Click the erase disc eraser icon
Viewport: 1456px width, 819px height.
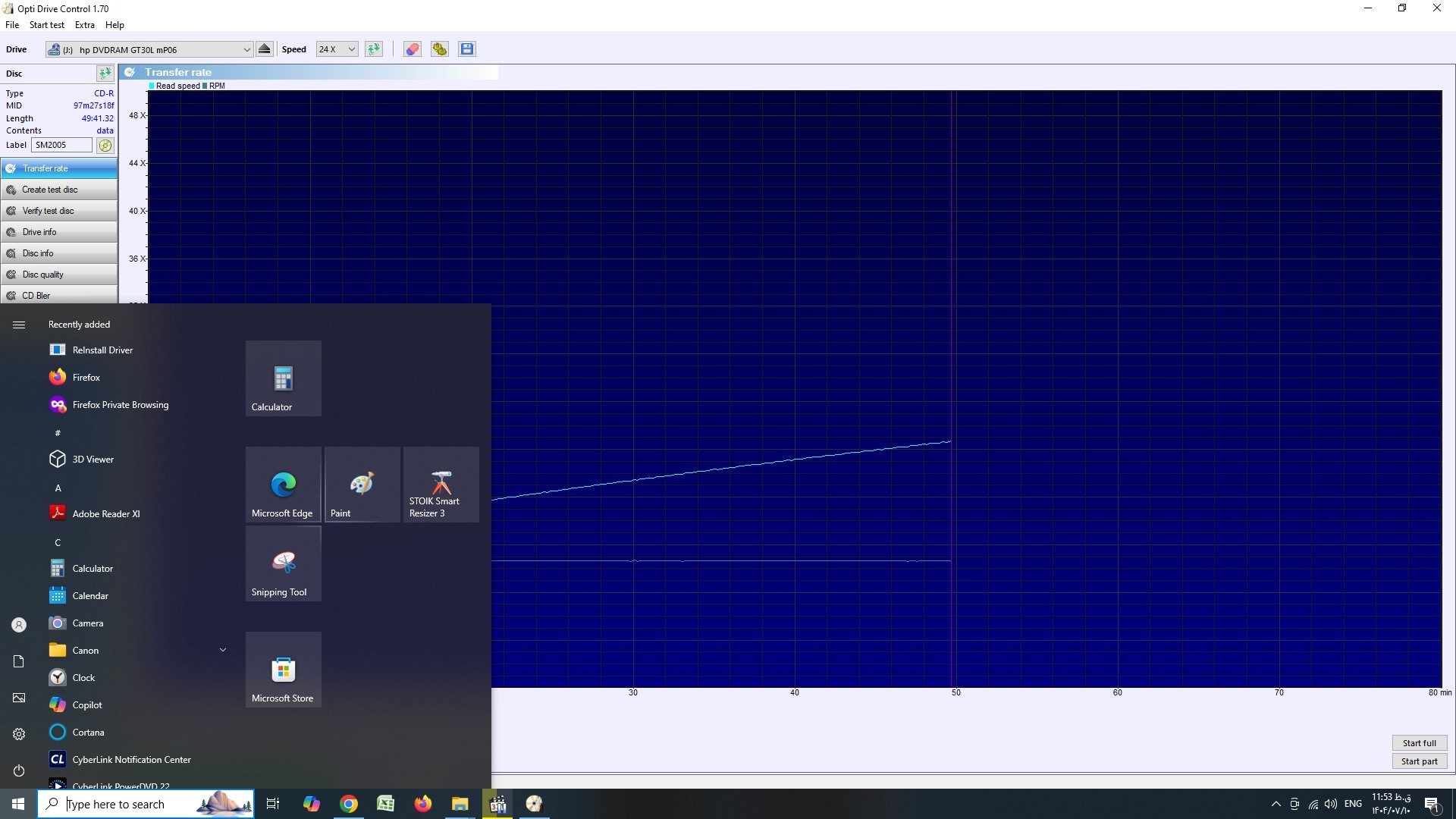[412, 49]
